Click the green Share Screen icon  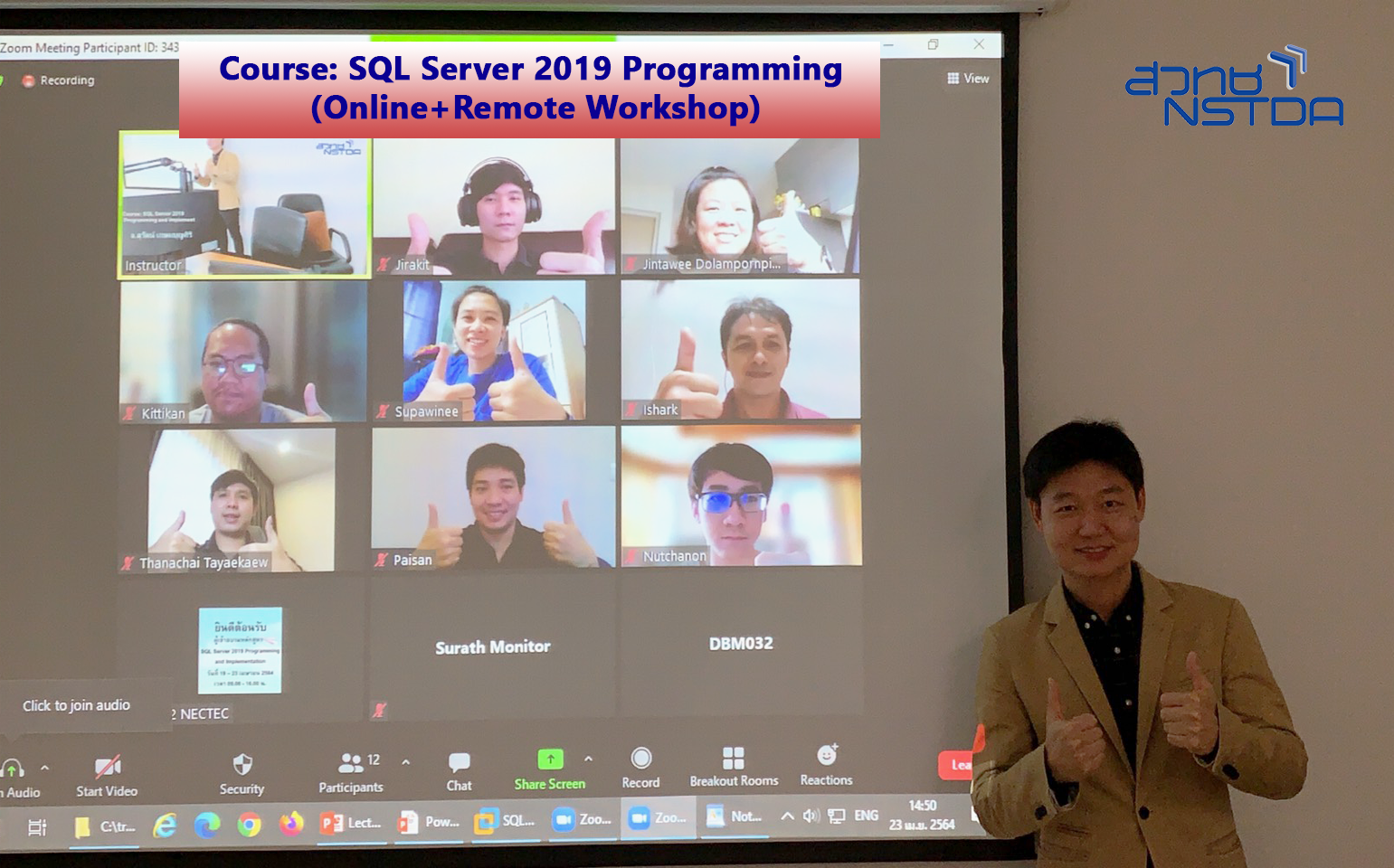550,759
